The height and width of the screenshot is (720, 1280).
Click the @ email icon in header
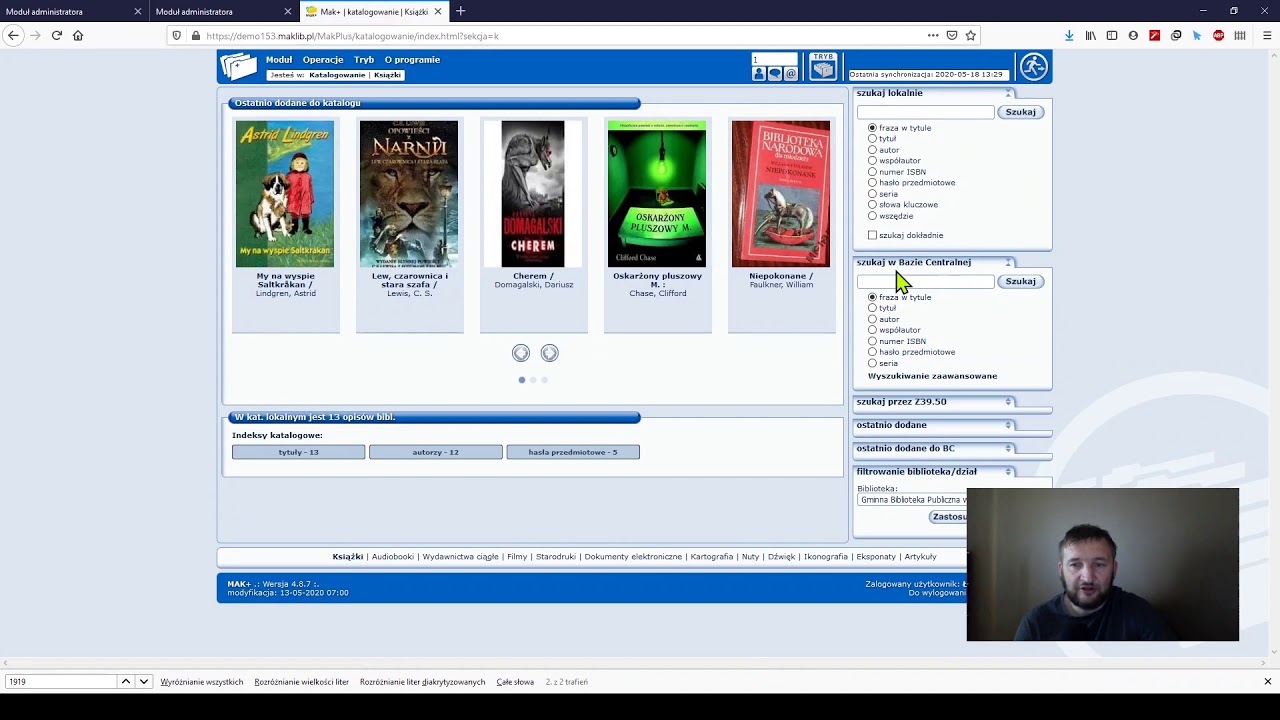791,74
